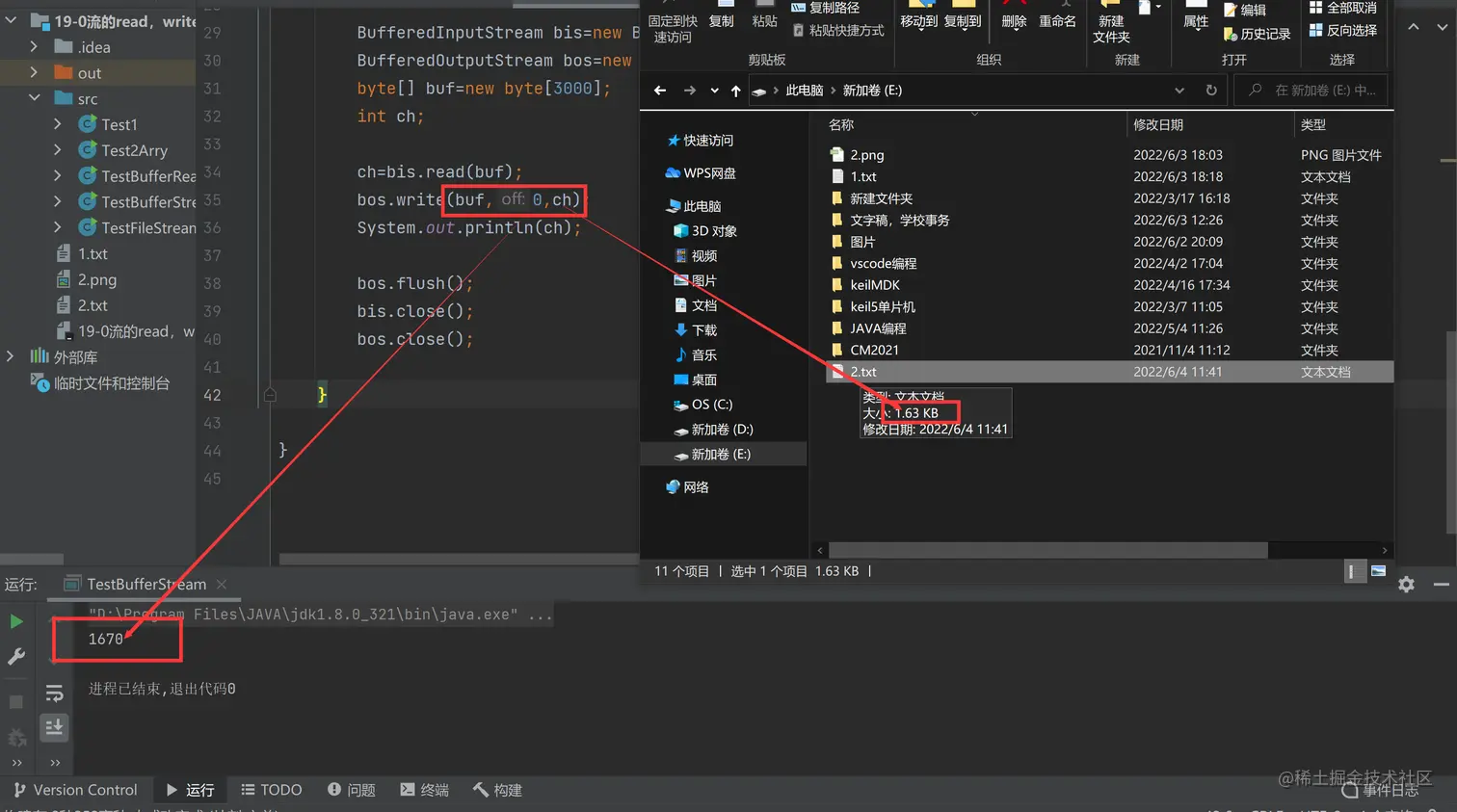Open 下载 in Explorer sidebar

(x=695, y=330)
